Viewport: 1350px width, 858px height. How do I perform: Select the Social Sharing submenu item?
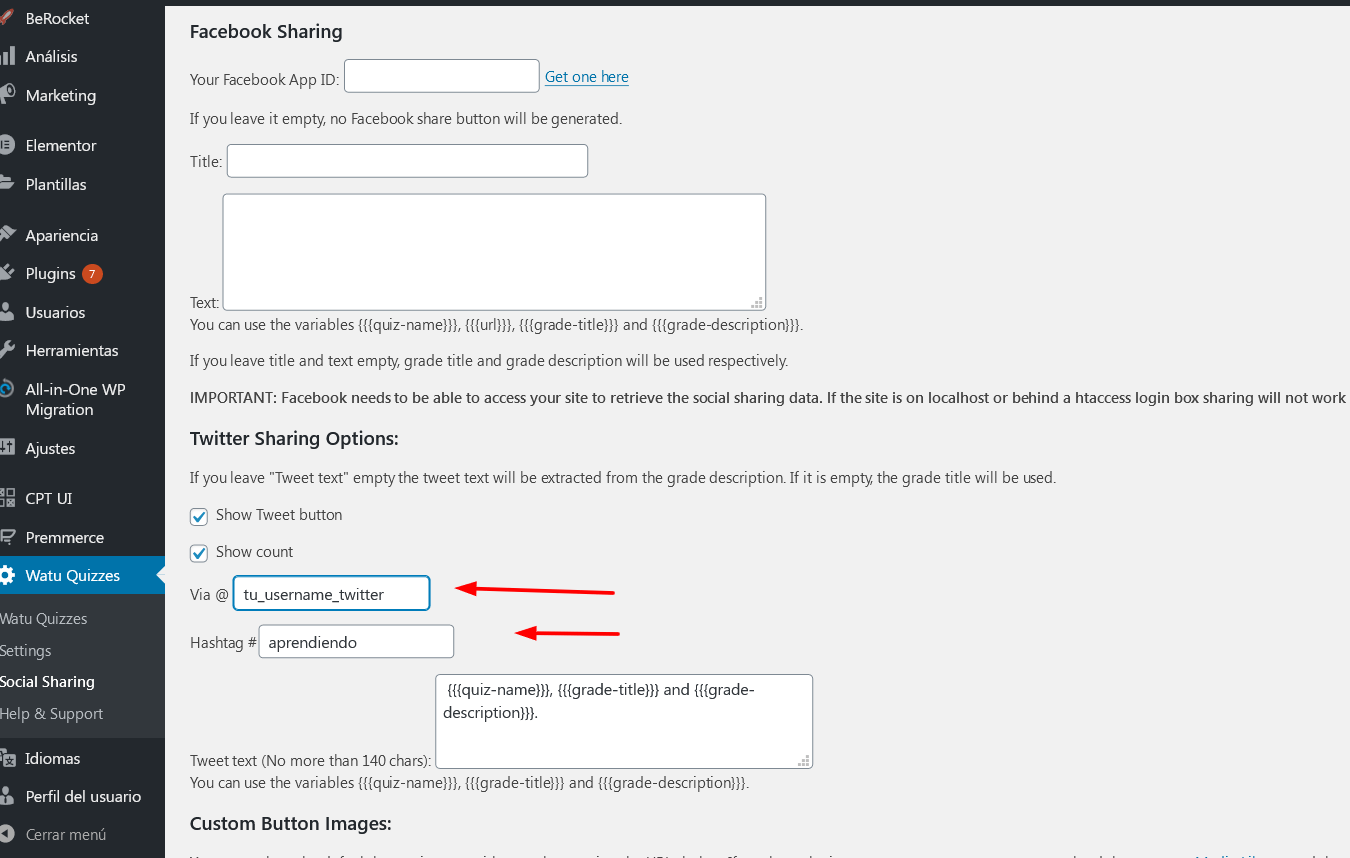tap(48, 682)
